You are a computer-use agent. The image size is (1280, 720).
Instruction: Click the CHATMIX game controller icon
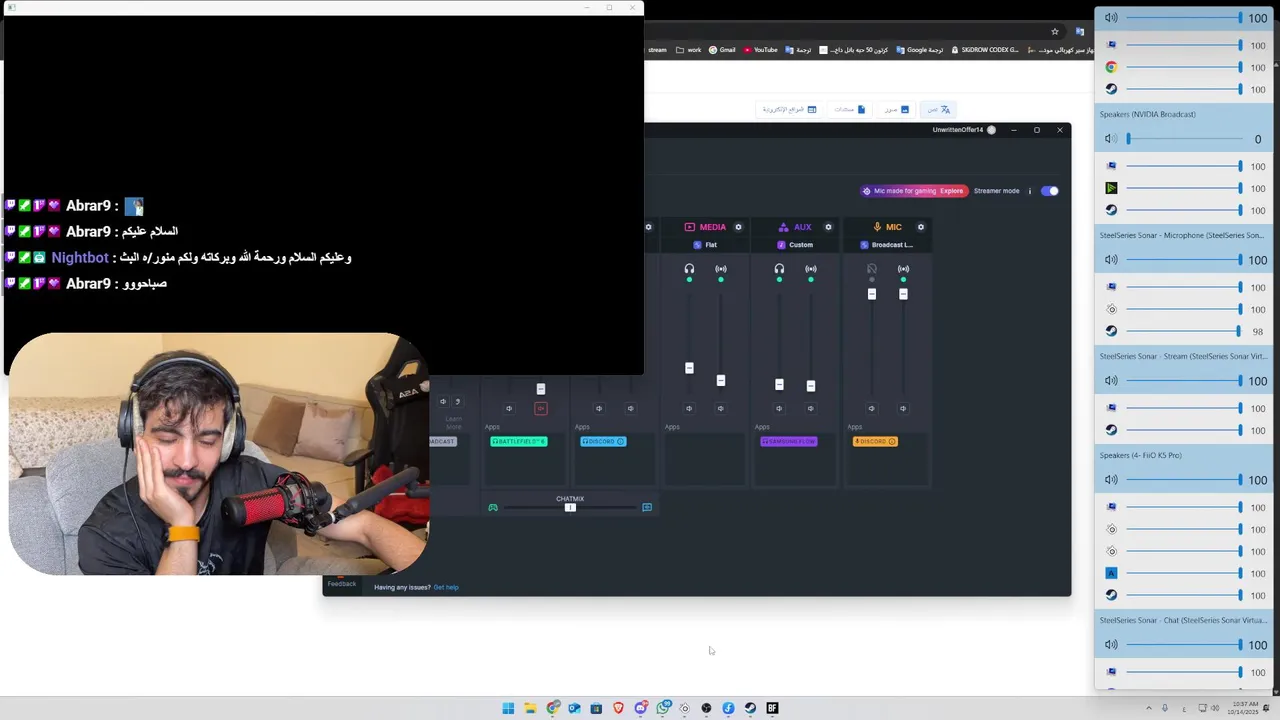[493, 508]
